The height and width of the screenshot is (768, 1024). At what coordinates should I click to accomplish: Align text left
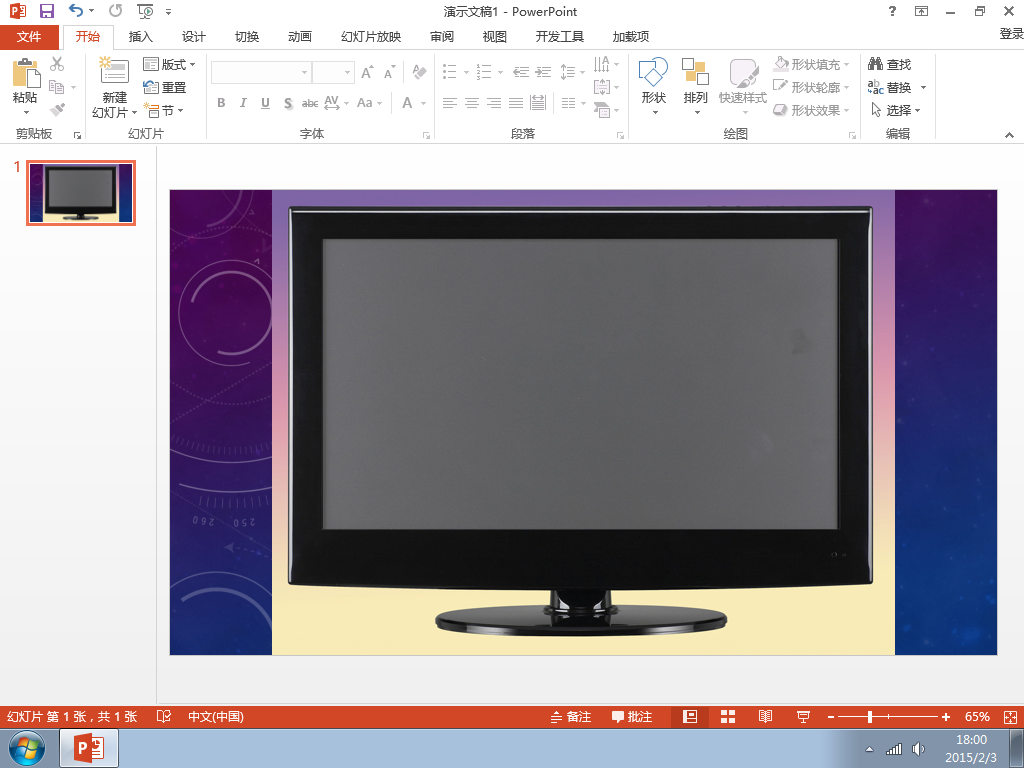click(x=449, y=103)
